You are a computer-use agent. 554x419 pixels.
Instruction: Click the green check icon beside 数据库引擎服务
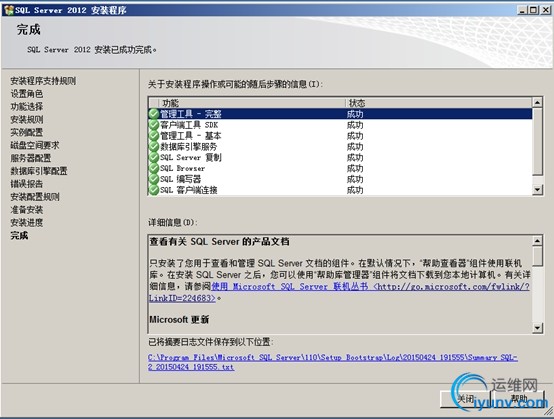[154, 146]
